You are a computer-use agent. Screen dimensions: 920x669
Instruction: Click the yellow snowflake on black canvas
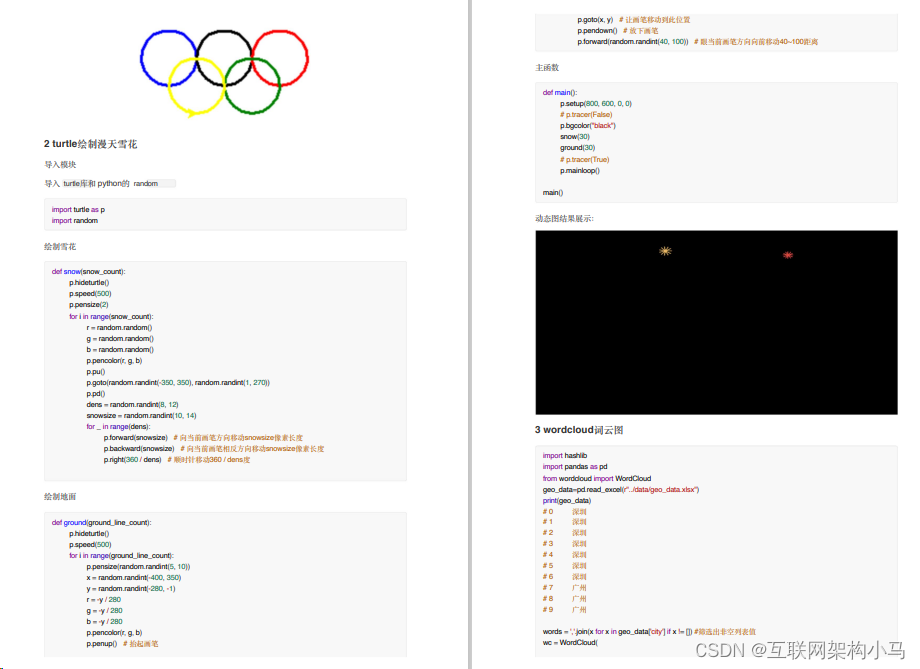pos(665,251)
